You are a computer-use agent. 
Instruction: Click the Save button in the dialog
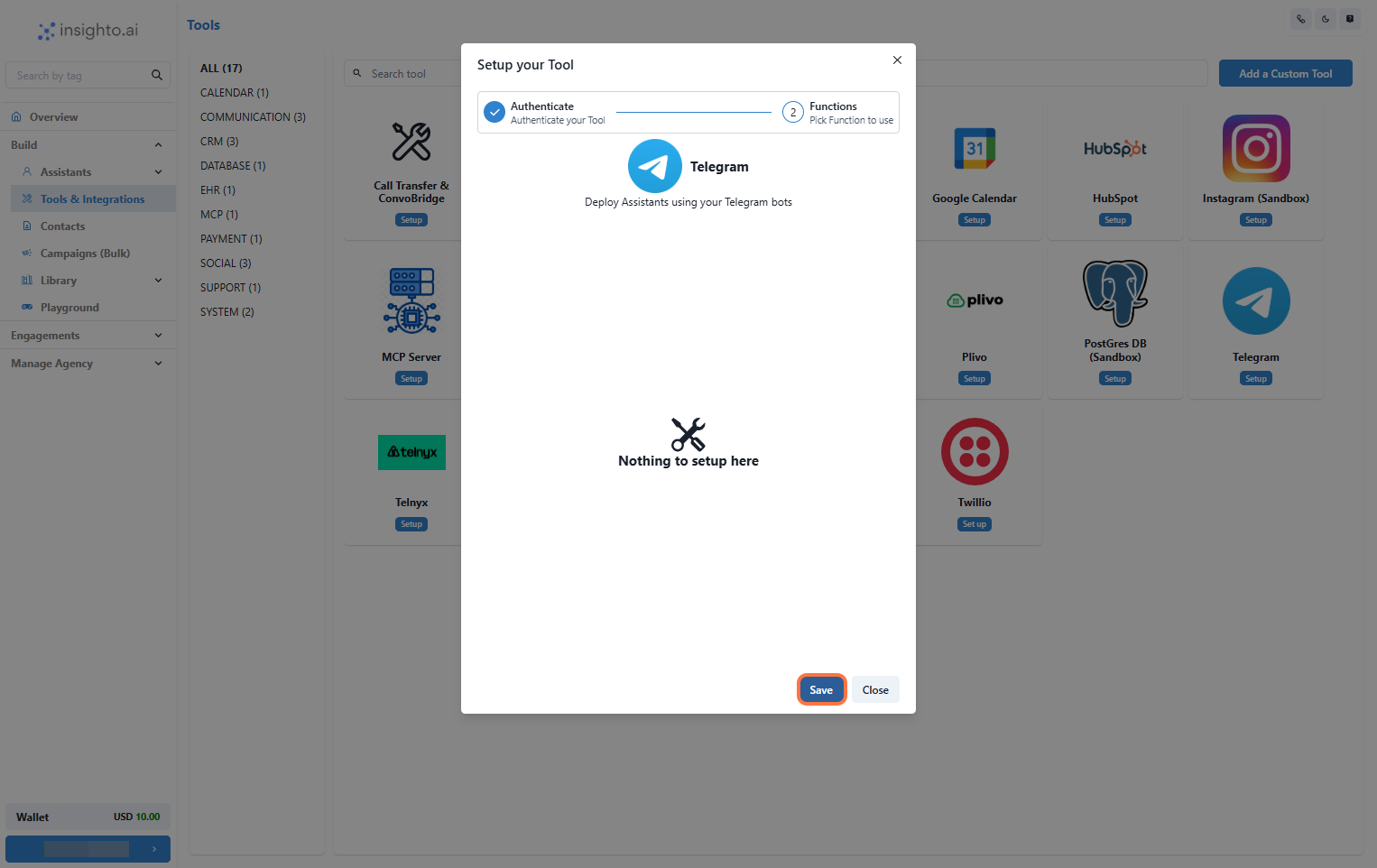click(821, 689)
